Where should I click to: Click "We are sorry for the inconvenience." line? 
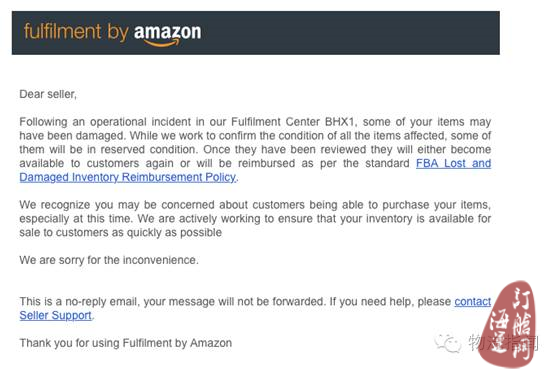[109, 260]
